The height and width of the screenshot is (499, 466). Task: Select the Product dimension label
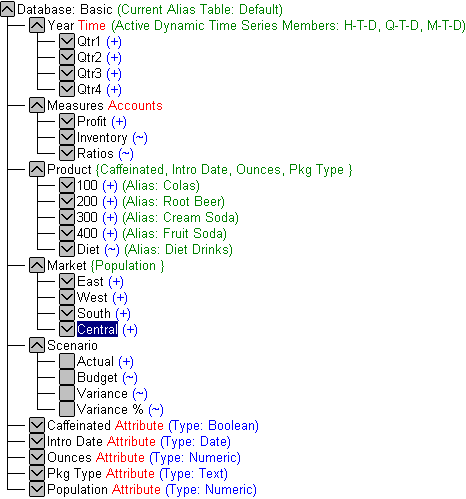click(69, 169)
